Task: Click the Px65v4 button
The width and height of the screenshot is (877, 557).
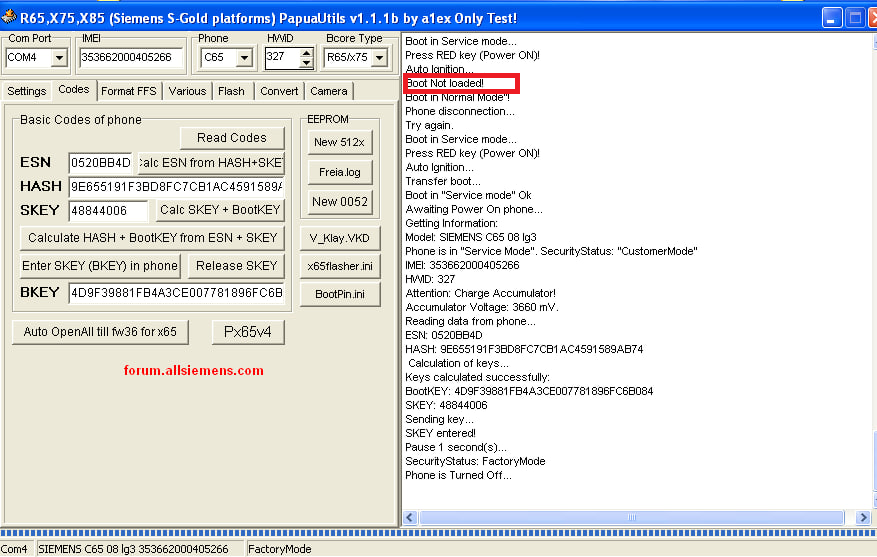Action: coord(248,332)
